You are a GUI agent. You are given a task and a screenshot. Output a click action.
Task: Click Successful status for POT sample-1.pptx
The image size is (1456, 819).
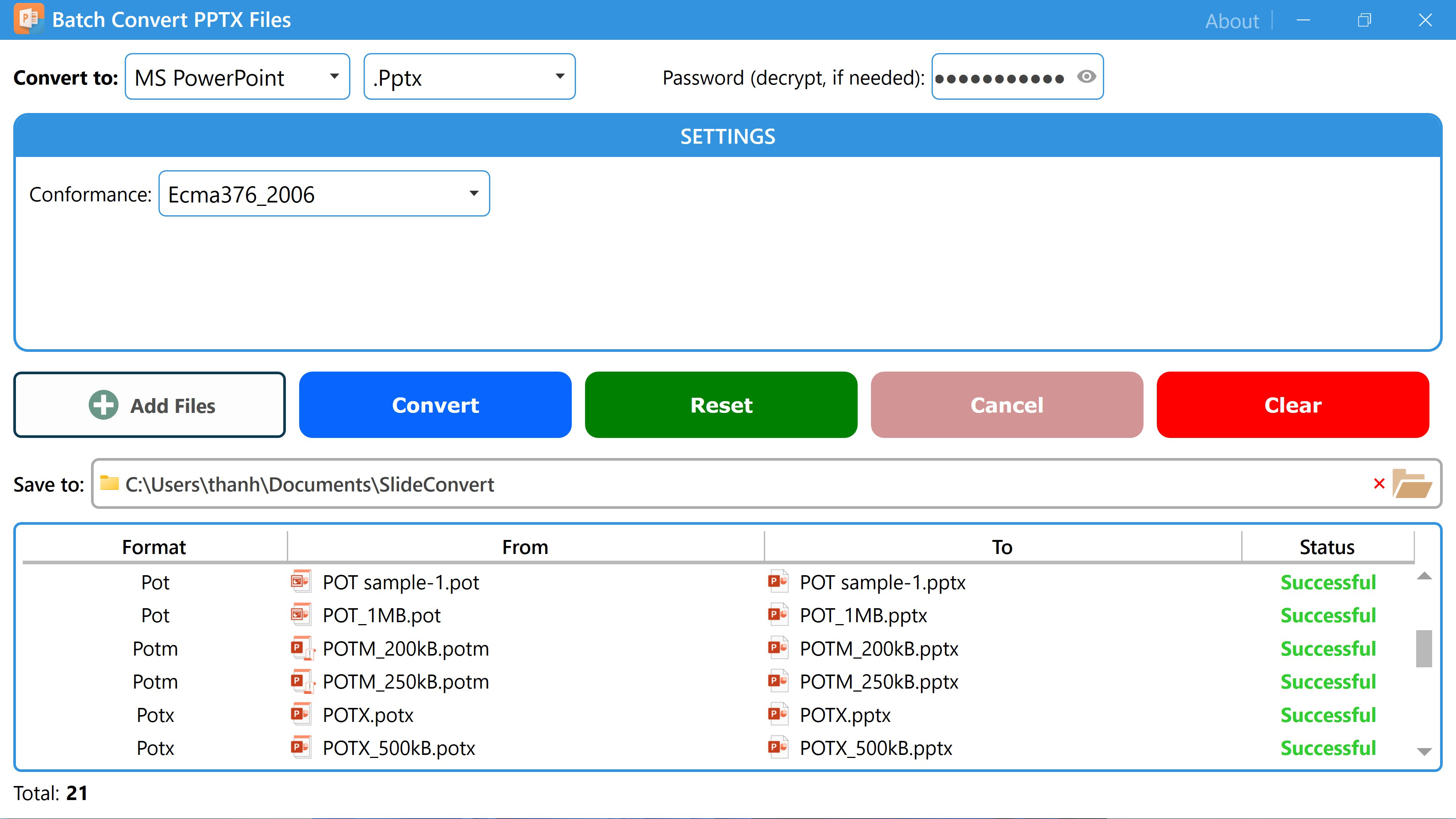(1328, 582)
